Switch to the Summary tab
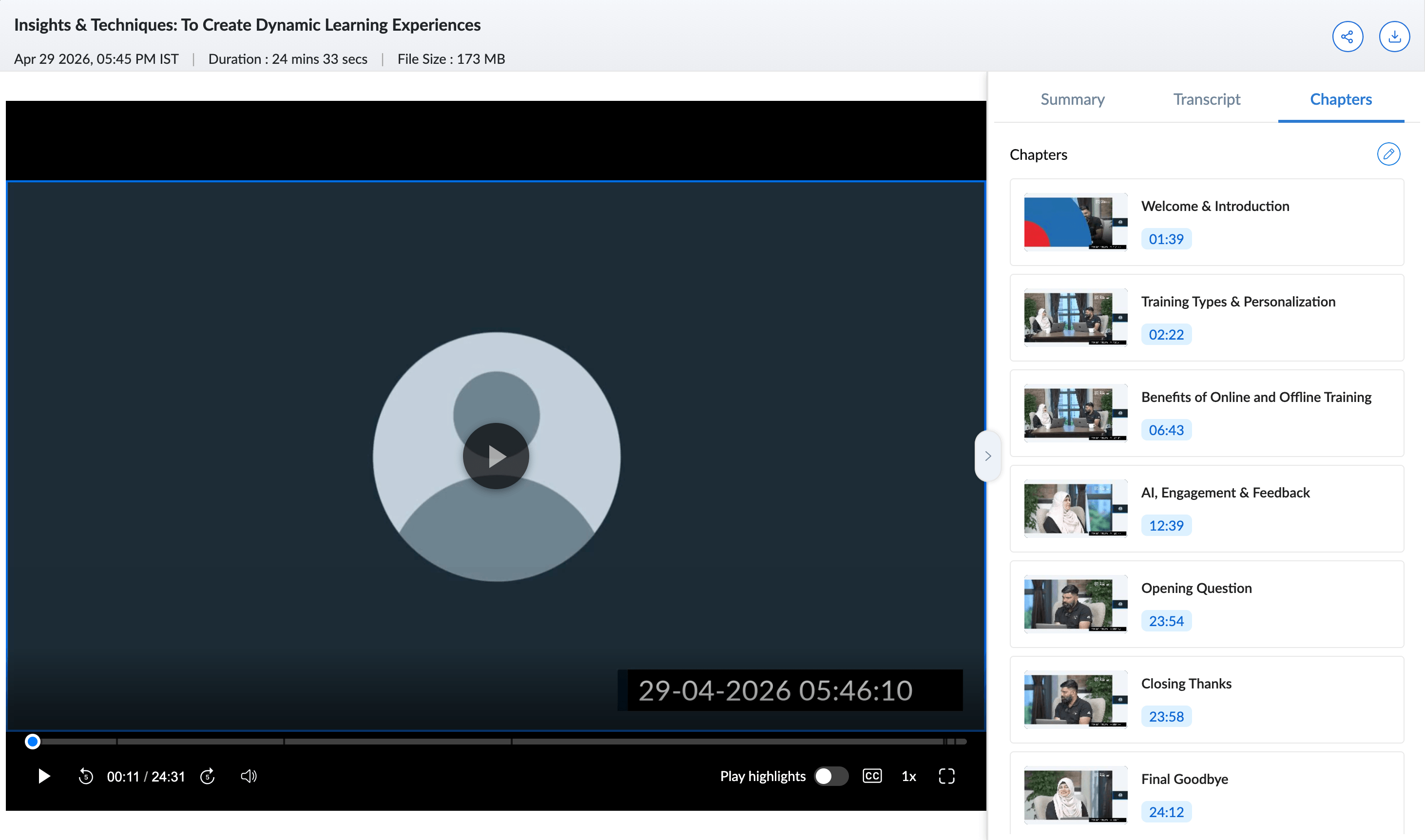Image resolution: width=1425 pixels, height=840 pixels. [1072, 99]
